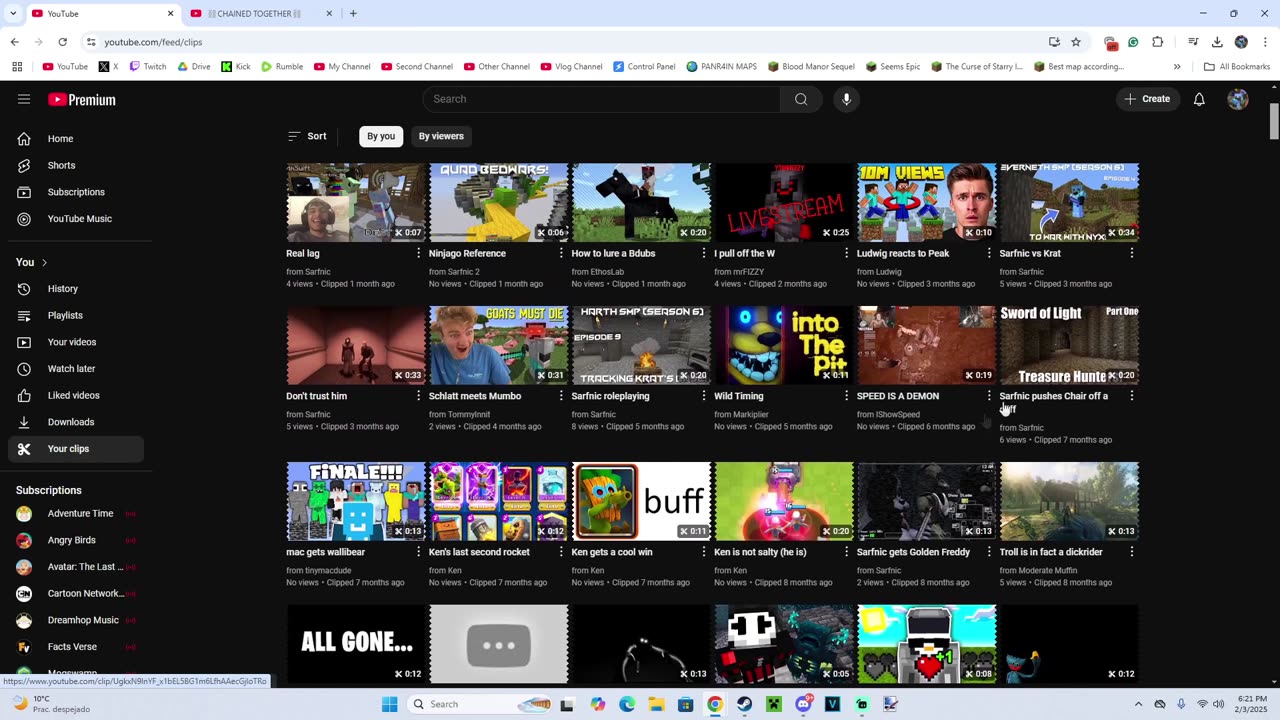
Task: Open the Kick bookmark
Action: 236,67
